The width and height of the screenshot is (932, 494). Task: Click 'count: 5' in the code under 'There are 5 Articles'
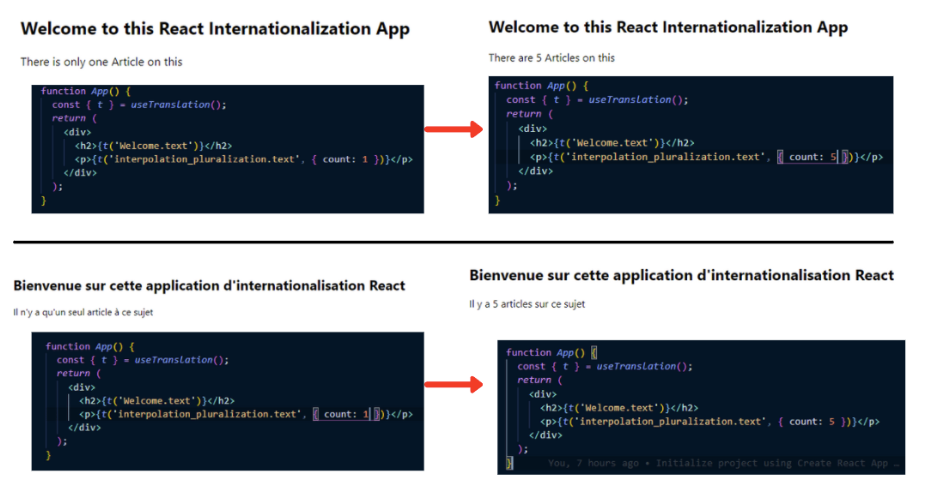click(813, 157)
